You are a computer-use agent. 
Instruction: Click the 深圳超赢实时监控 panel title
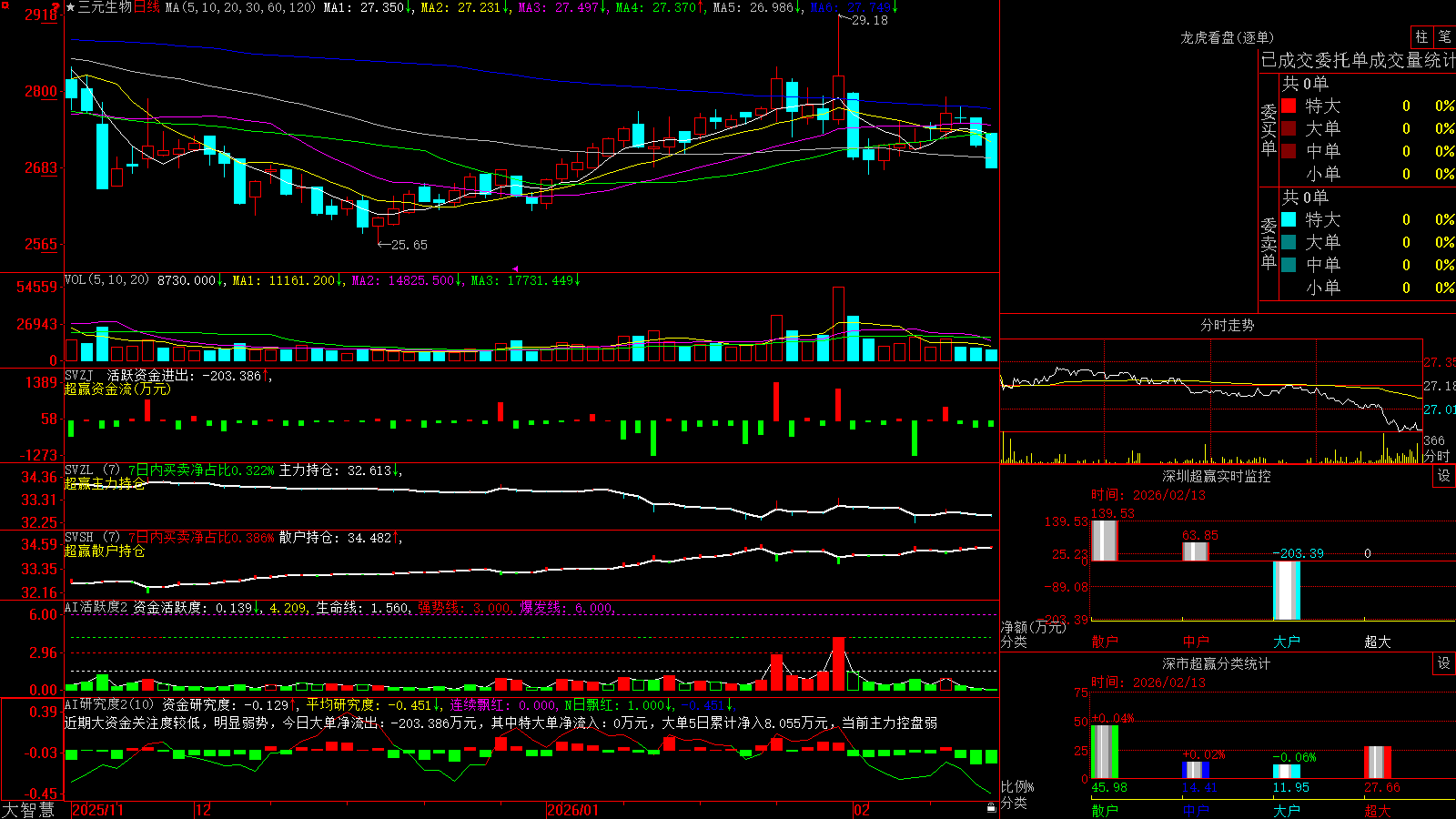coord(1217,476)
